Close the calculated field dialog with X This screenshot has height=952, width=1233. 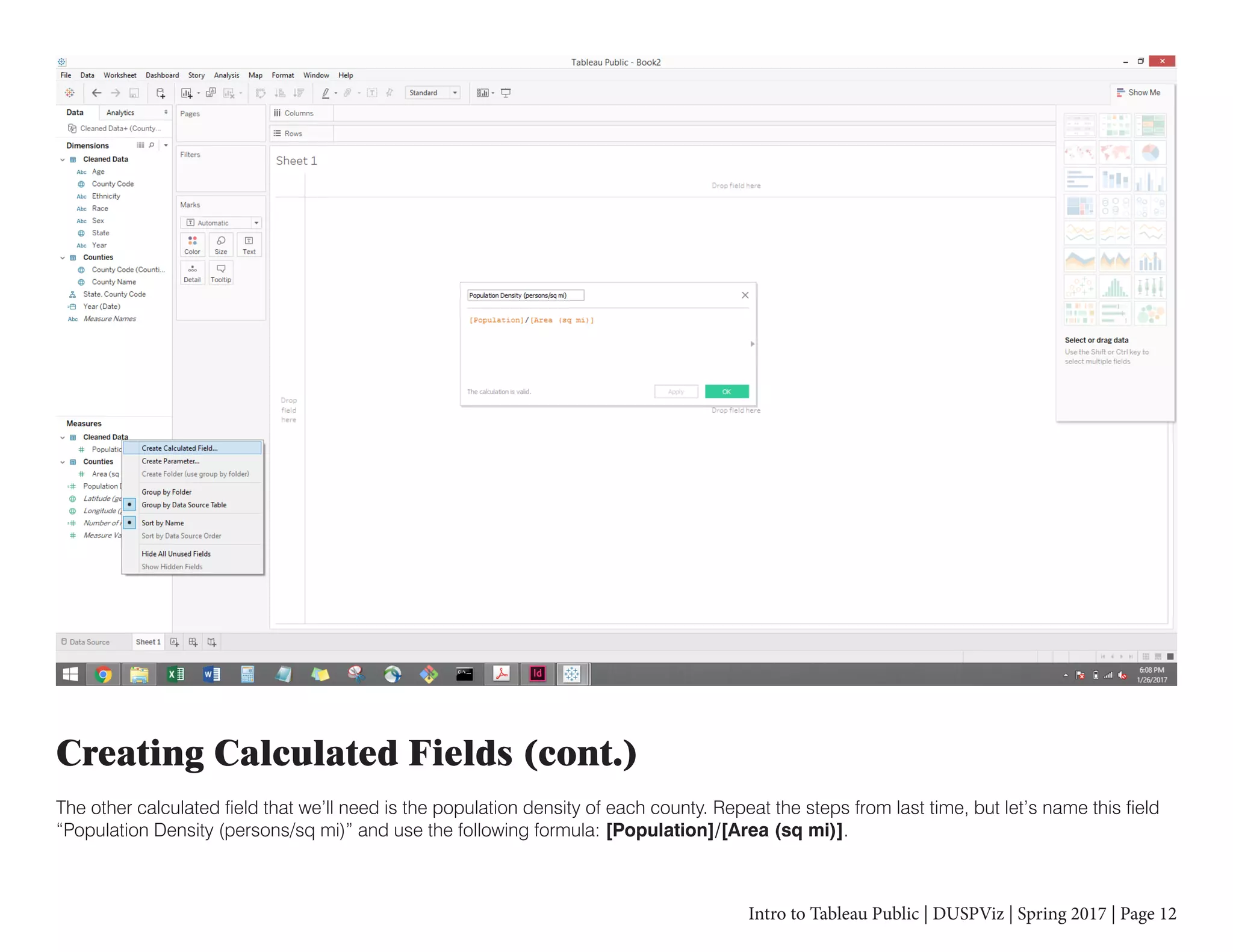pyautogui.click(x=745, y=295)
